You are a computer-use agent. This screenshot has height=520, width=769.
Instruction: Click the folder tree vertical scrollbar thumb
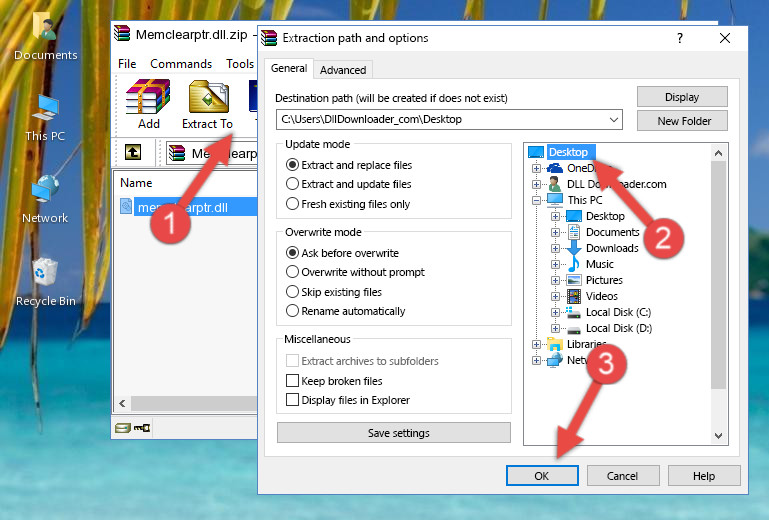[718, 275]
